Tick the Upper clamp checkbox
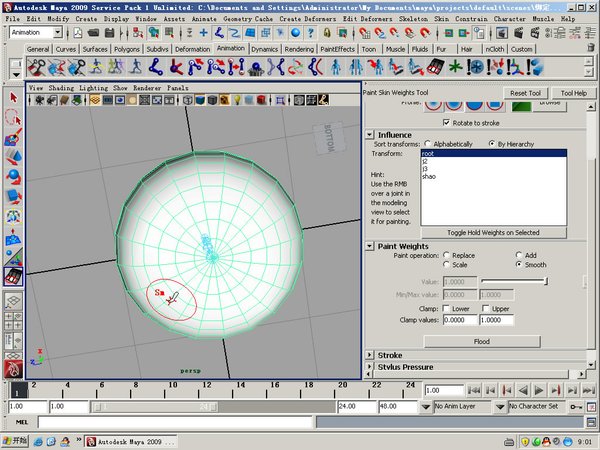This screenshot has height=450, width=600. coord(485,309)
